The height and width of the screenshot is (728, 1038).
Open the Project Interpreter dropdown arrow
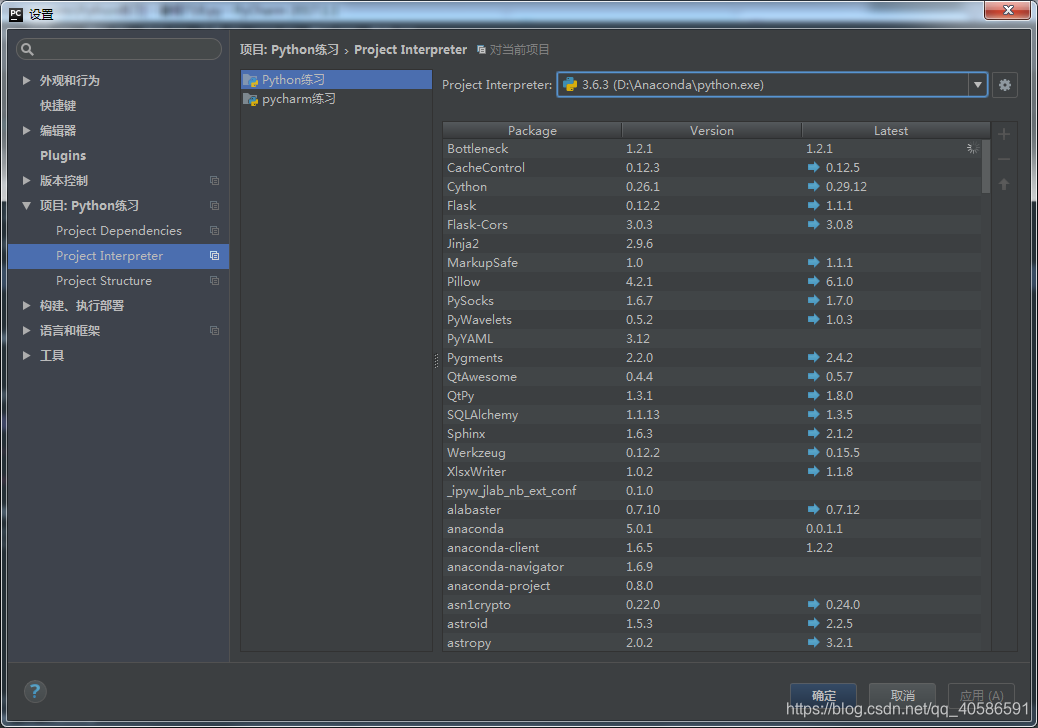point(978,85)
